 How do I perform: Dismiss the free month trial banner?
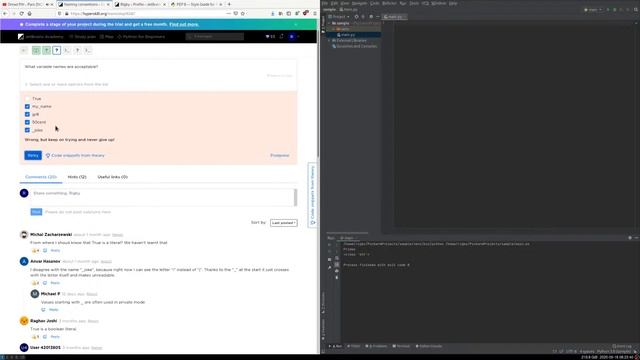pyautogui.click(x=296, y=24)
